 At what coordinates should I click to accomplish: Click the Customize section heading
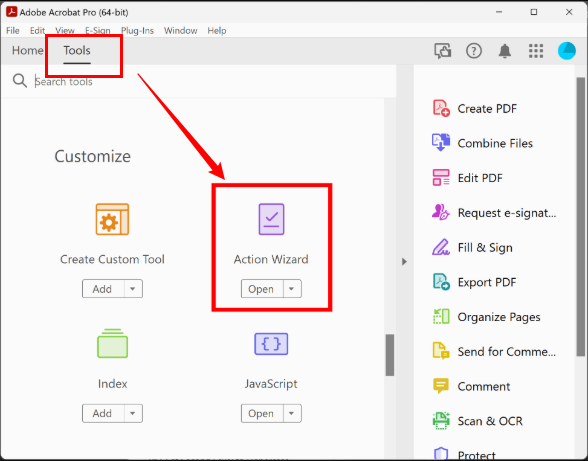click(93, 156)
